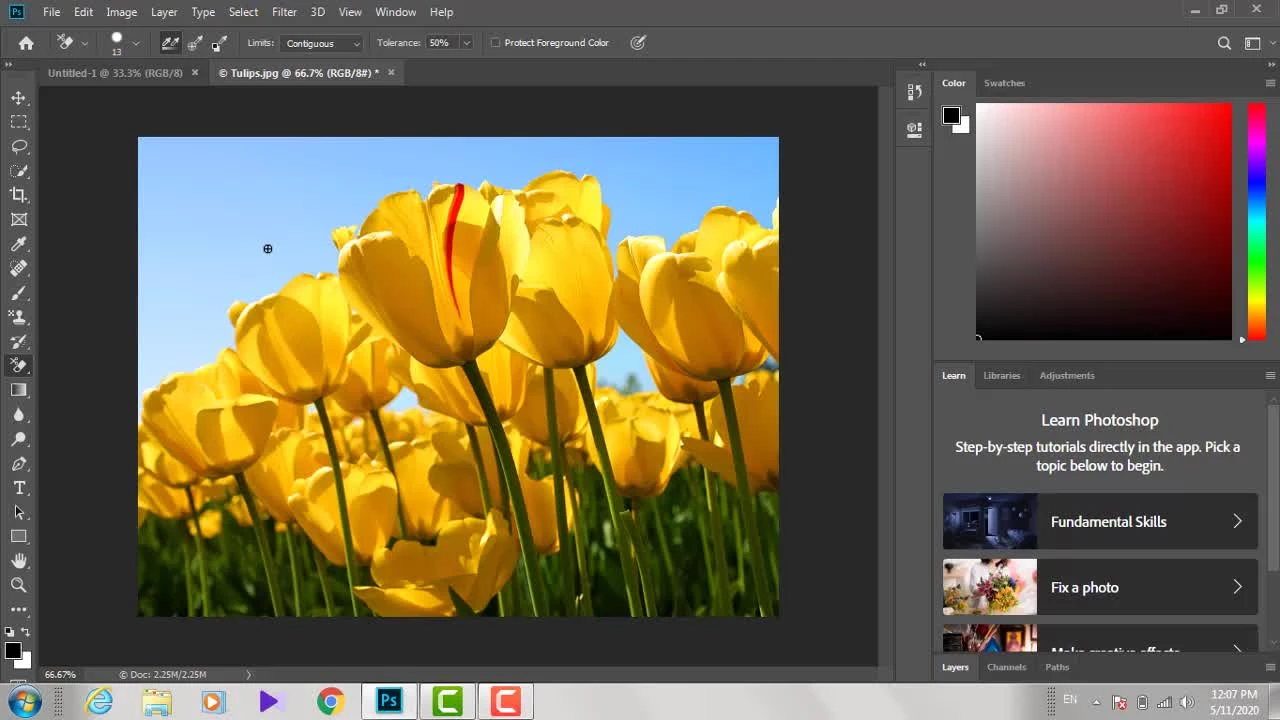Toggle Sampling: Continuous option
Viewport: 1280px width, 720px height.
(170, 43)
